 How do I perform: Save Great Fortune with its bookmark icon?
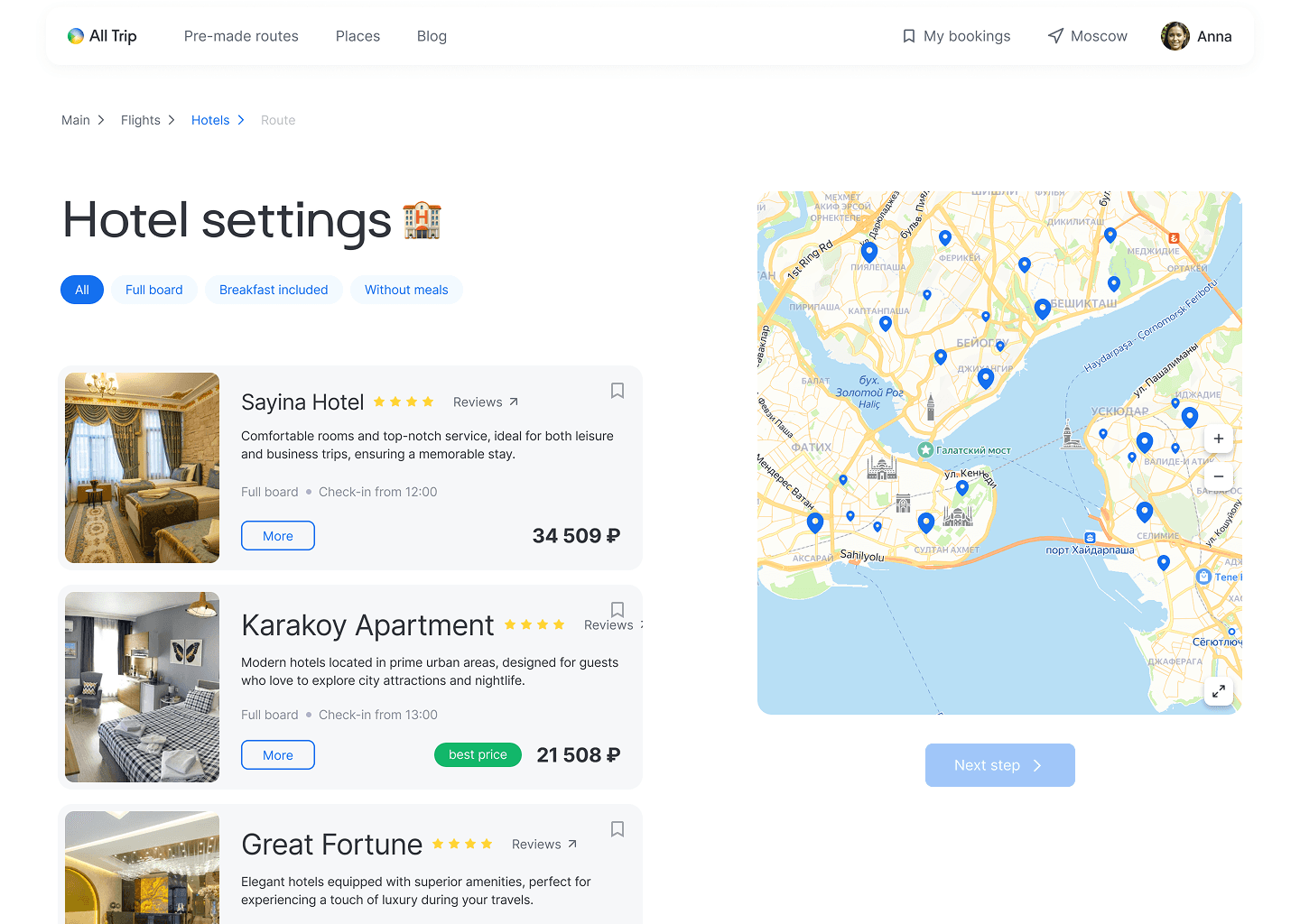[x=617, y=829]
